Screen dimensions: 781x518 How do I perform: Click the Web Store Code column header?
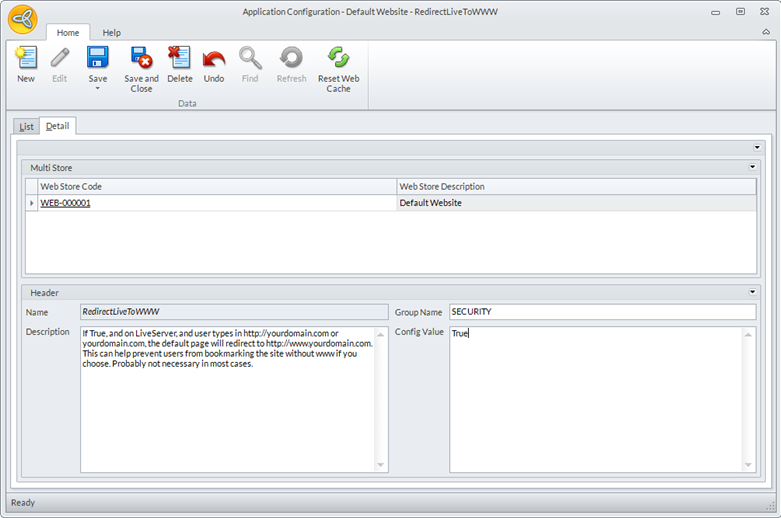215,186
